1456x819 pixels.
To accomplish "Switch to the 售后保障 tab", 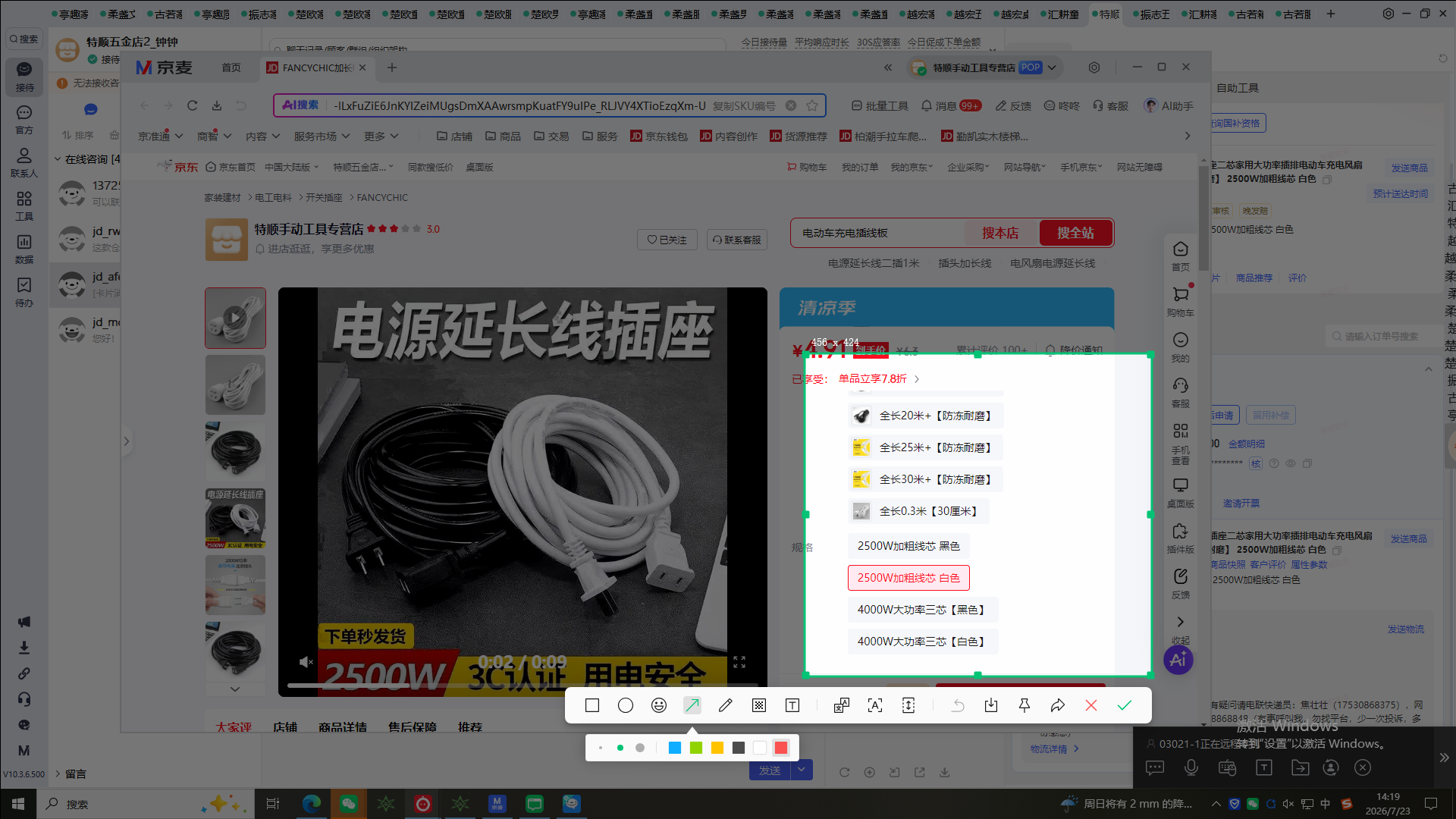I will coord(413,727).
